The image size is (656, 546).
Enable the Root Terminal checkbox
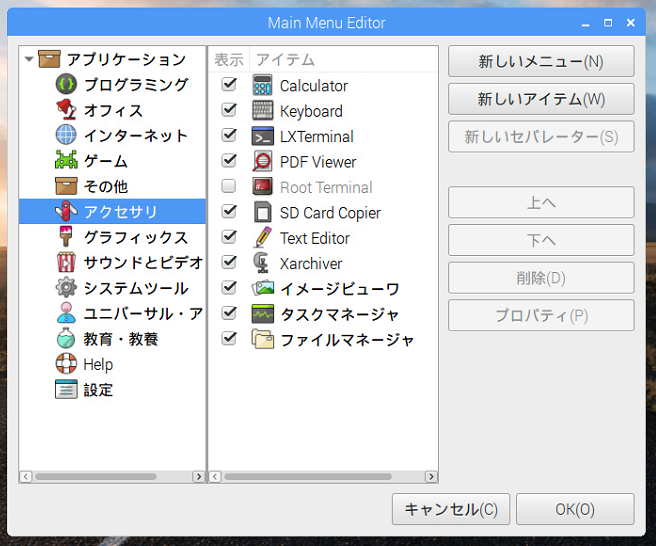pyautogui.click(x=229, y=186)
